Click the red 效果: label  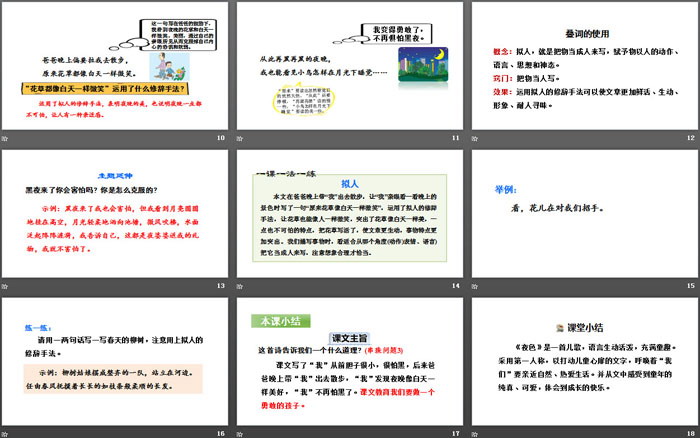(x=503, y=92)
